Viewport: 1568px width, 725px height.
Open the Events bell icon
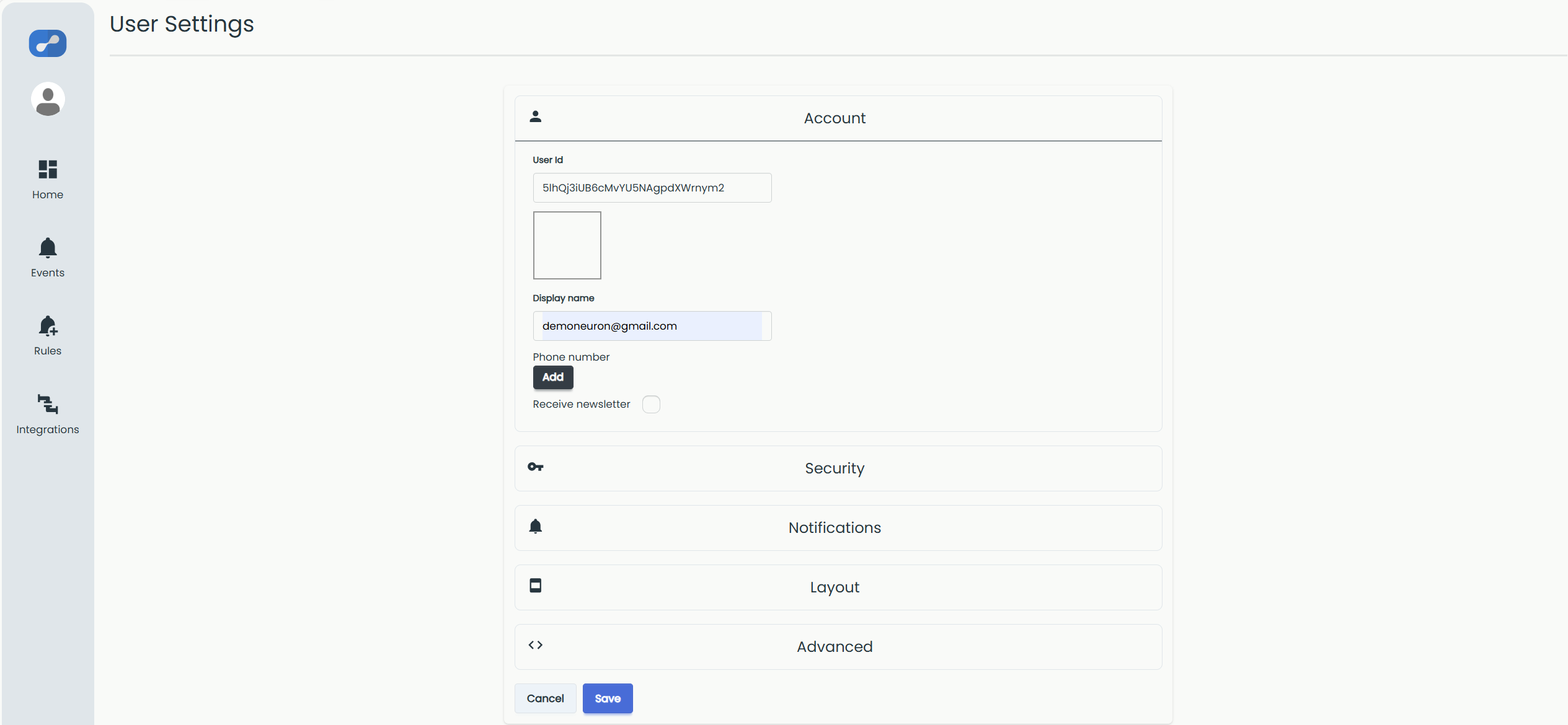click(48, 248)
